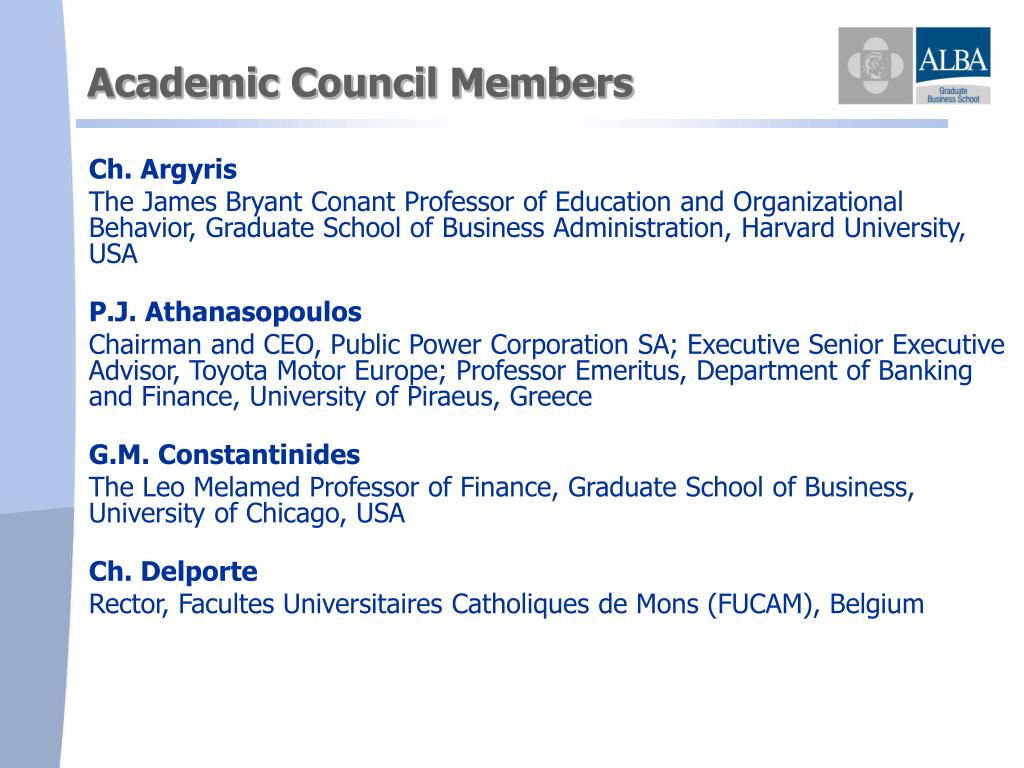Click the ALBA Graduate Business School logo
The image size is (1024, 768).
click(x=953, y=65)
